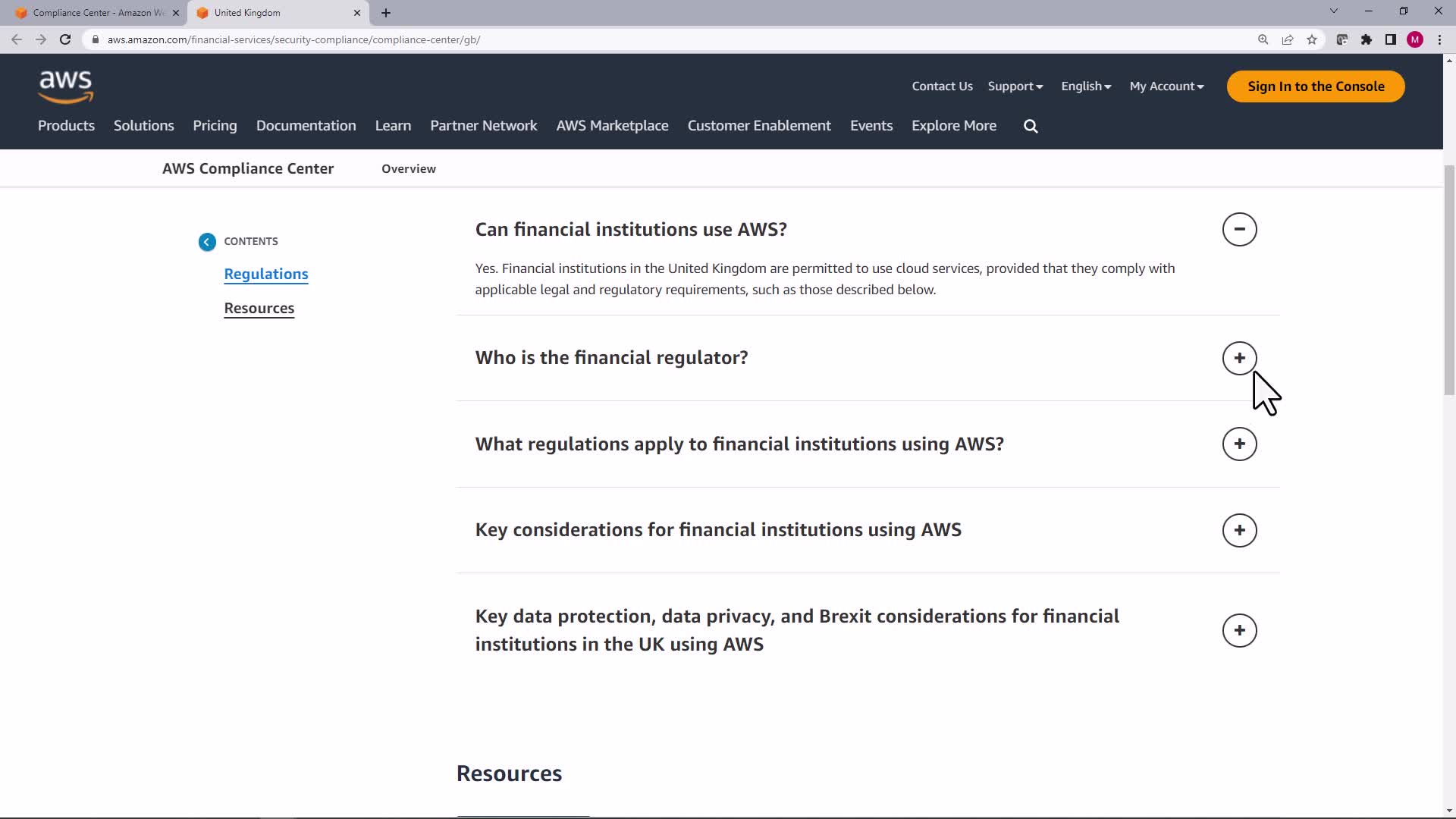Open the English language dropdown
Screen dimensions: 1456x819
(1086, 86)
